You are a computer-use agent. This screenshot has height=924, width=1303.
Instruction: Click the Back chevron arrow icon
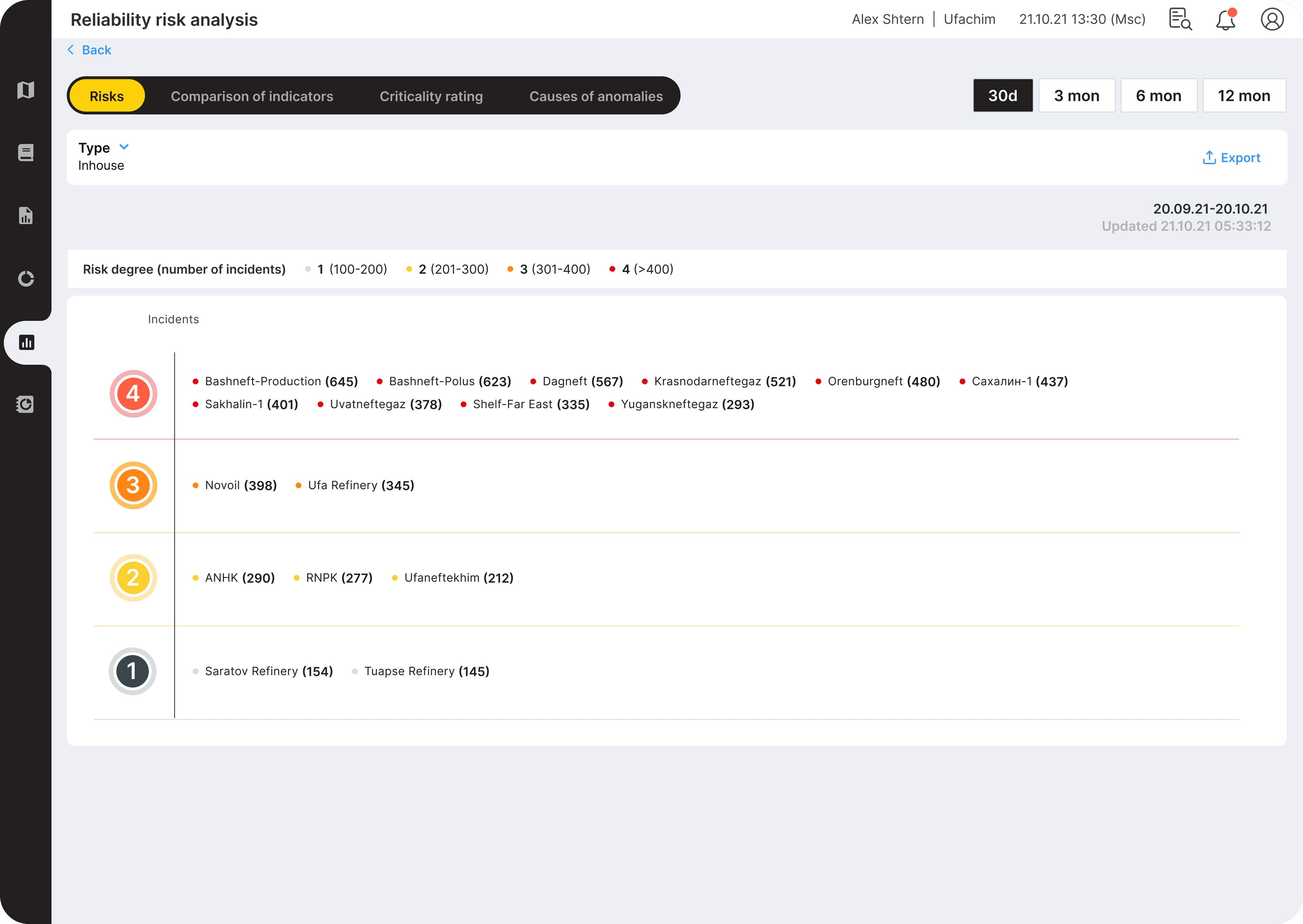71,50
